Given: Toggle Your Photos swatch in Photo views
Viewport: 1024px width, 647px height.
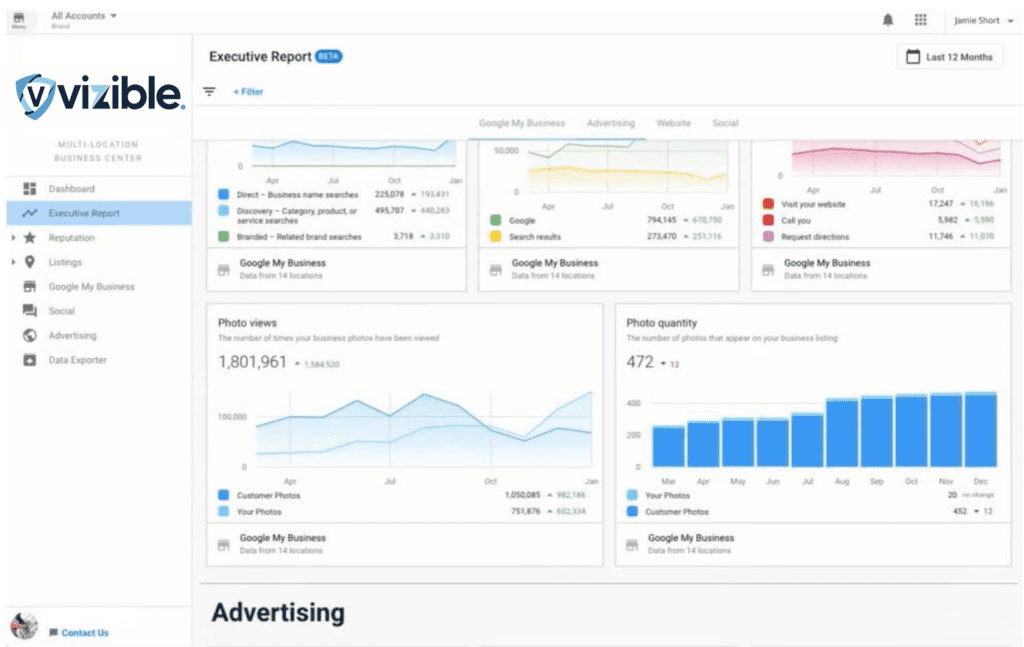Looking at the screenshot, I should pos(223,511).
